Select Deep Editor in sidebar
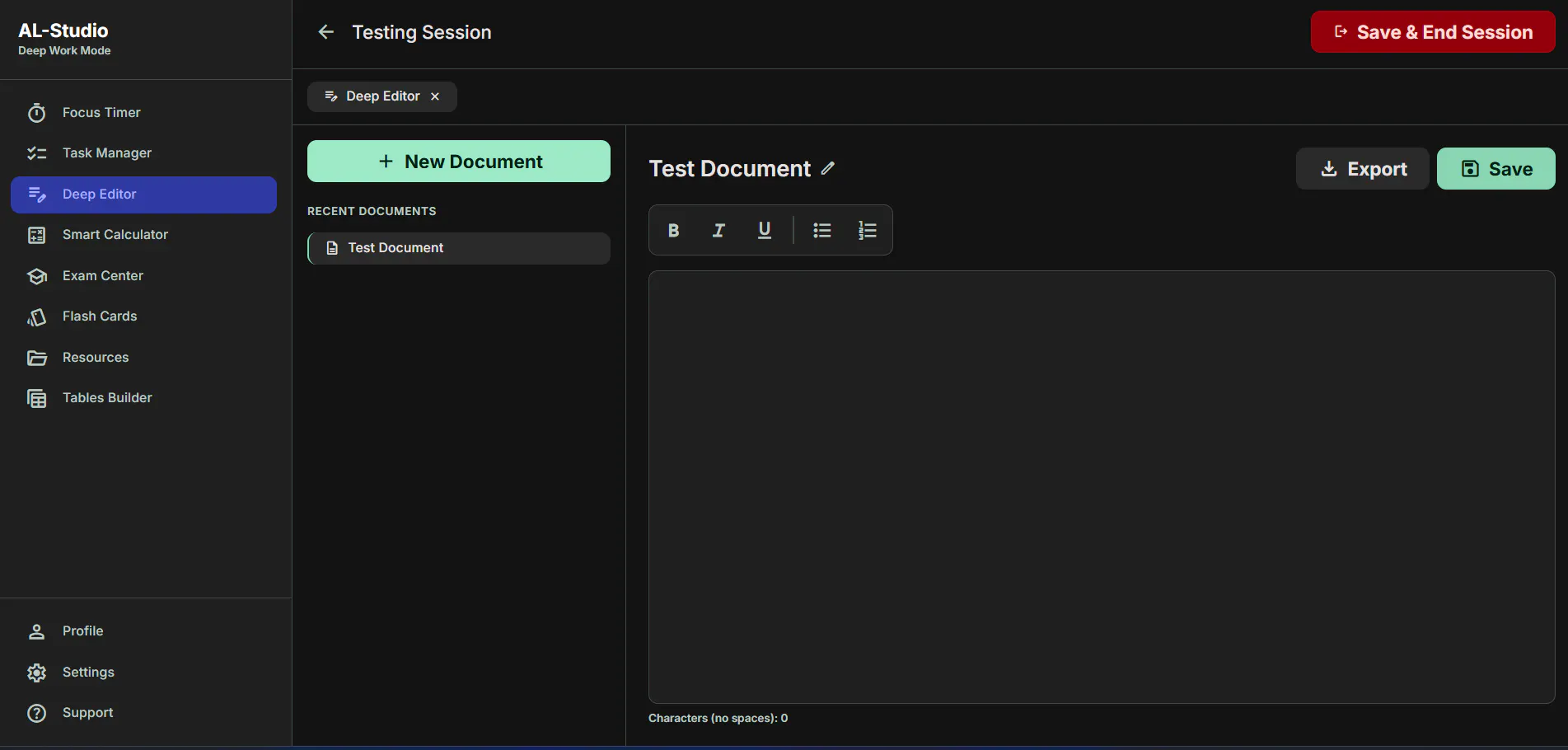This screenshot has height=750, width=1568. [x=143, y=195]
